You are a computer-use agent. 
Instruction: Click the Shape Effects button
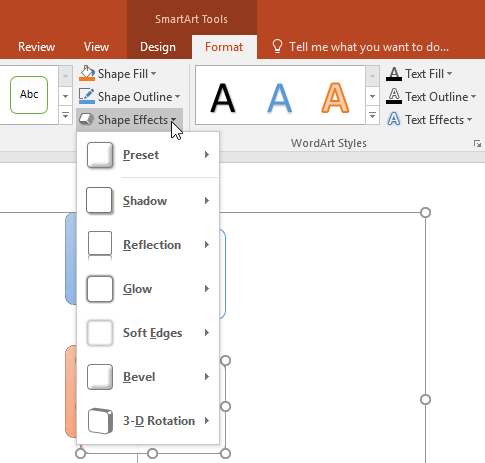[129, 120]
